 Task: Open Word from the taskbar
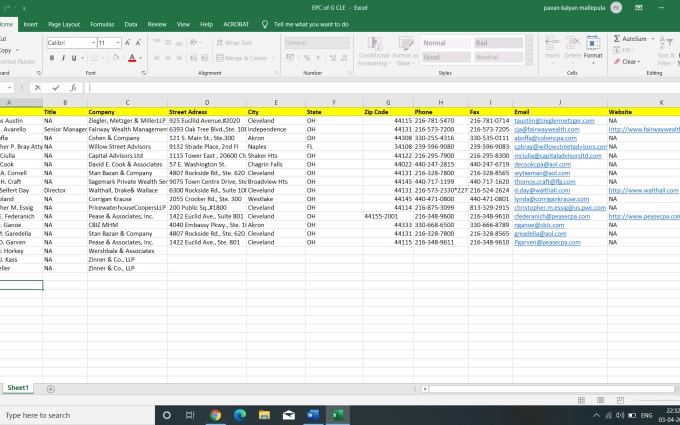tap(313, 415)
